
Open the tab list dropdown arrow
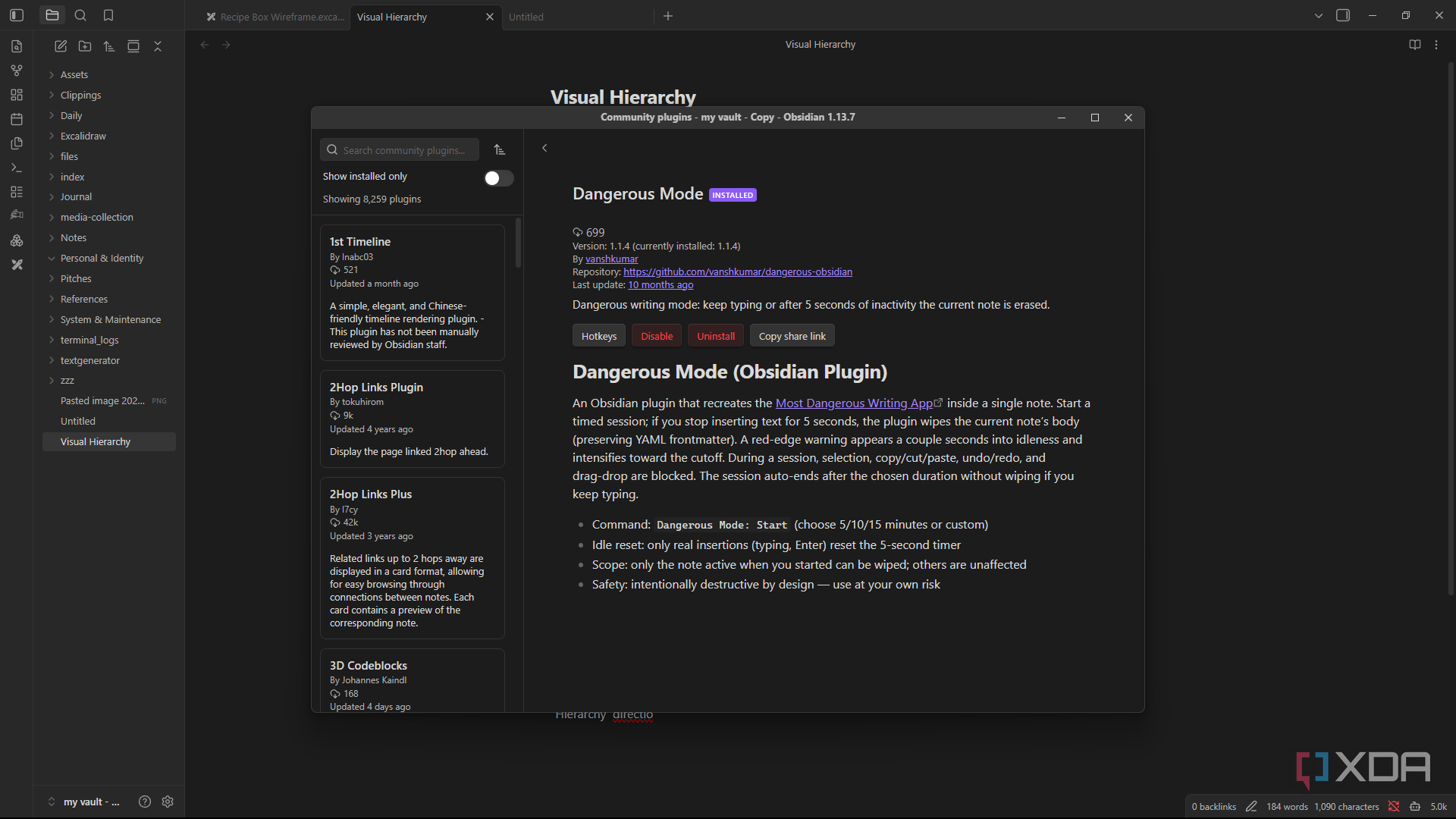pos(1319,15)
